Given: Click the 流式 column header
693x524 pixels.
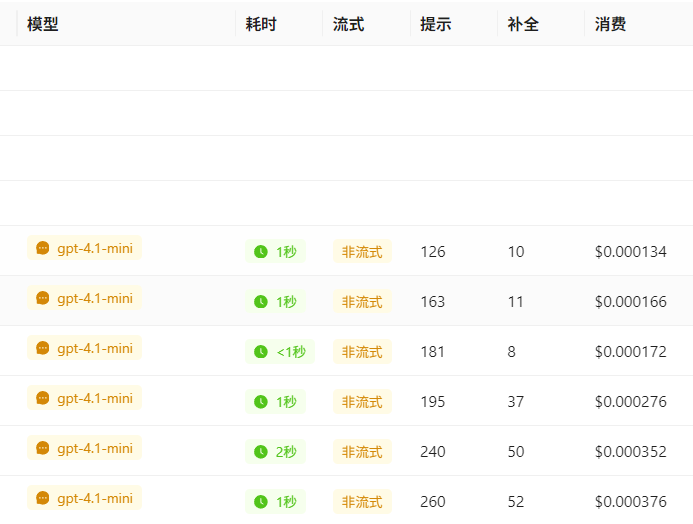Looking at the screenshot, I should point(349,24).
